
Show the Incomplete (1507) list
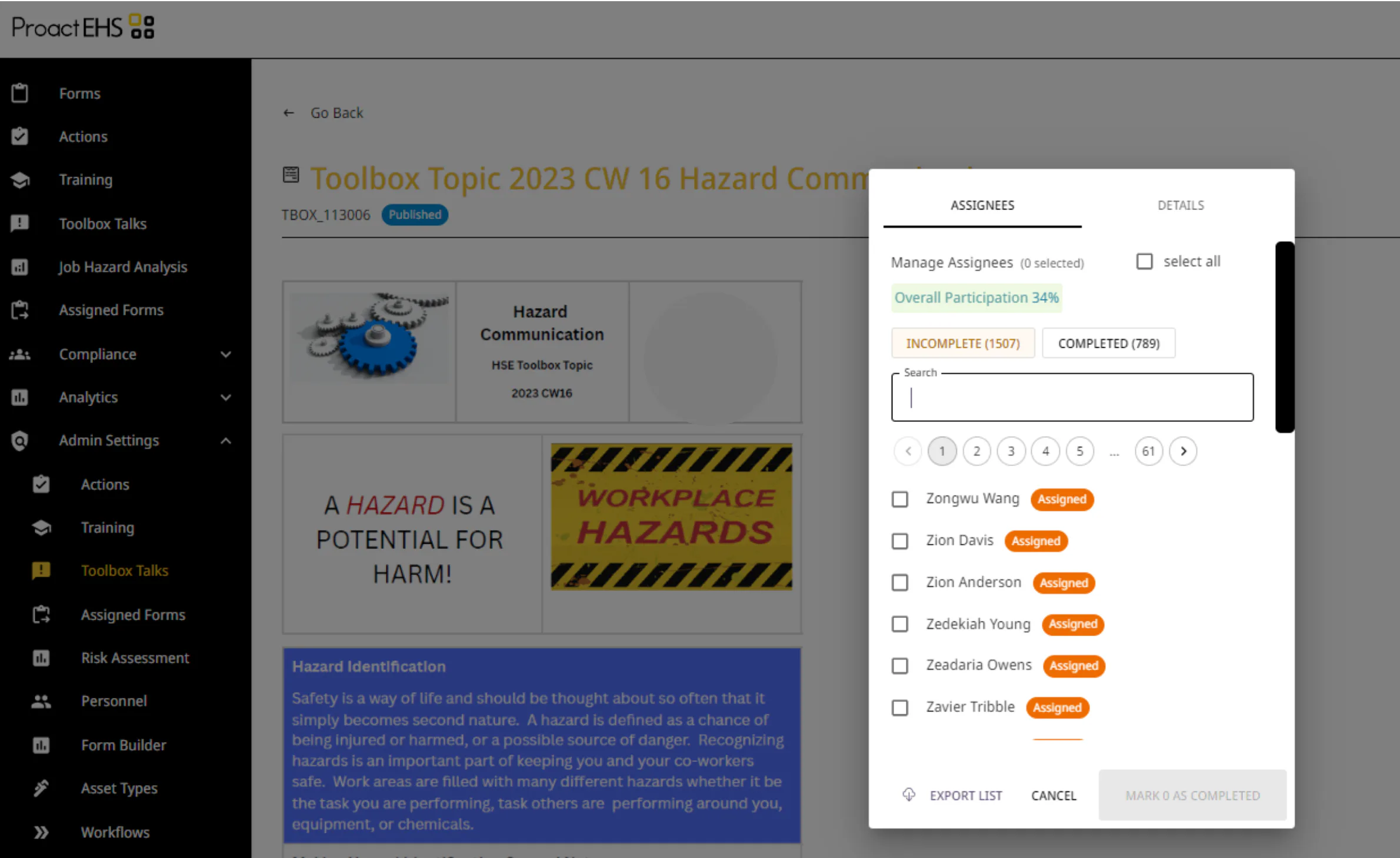963,343
